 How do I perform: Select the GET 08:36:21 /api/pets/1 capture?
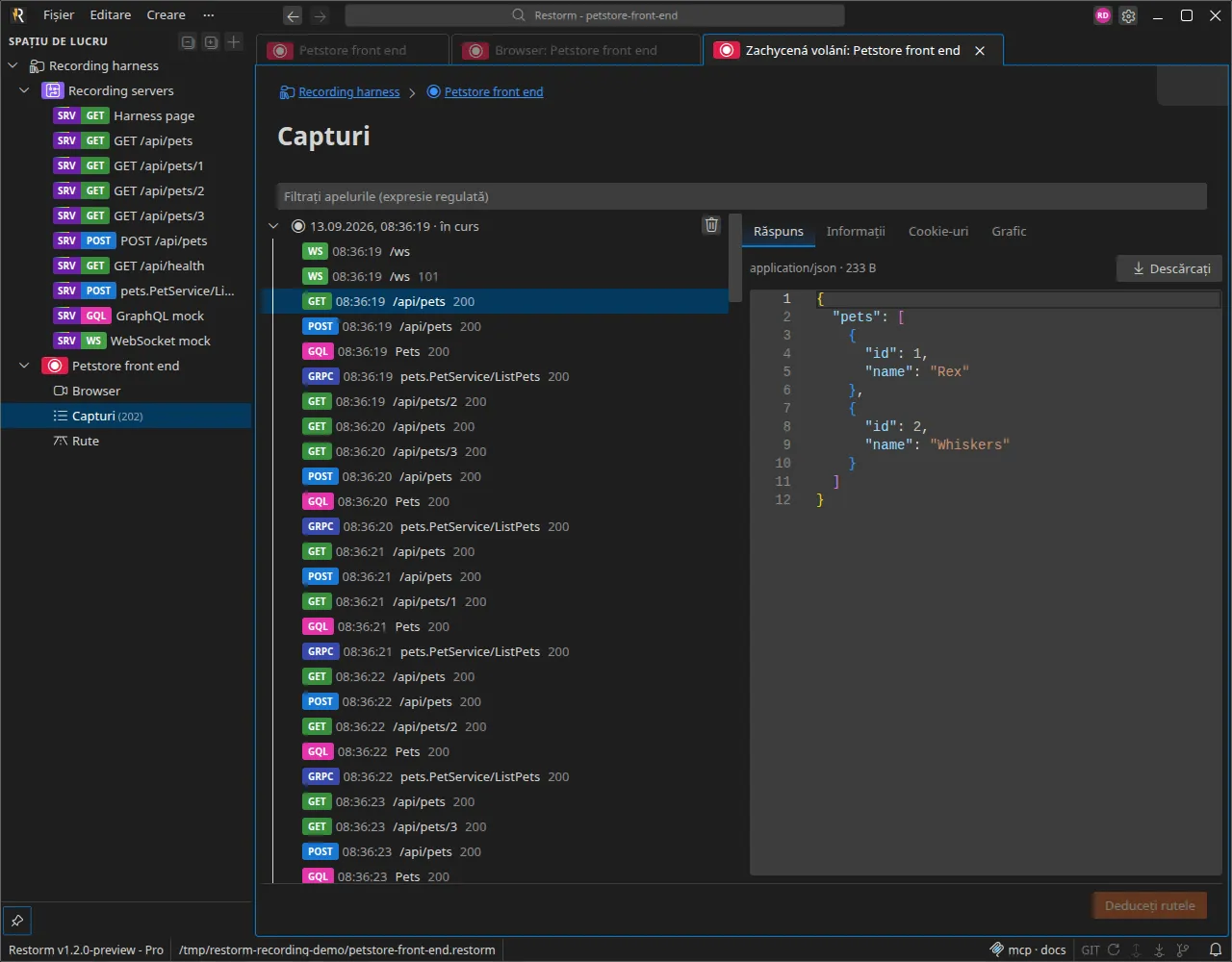(x=496, y=602)
